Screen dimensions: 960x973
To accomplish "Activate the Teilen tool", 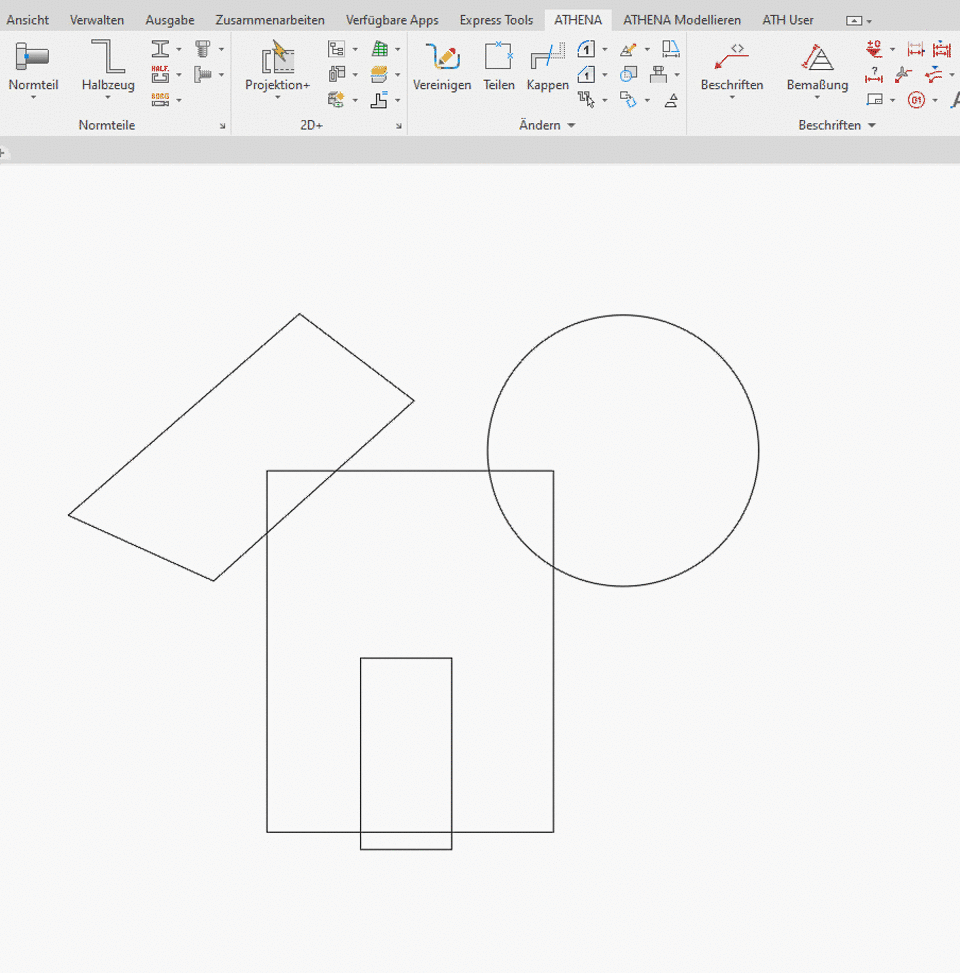I will [x=498, y=57].
